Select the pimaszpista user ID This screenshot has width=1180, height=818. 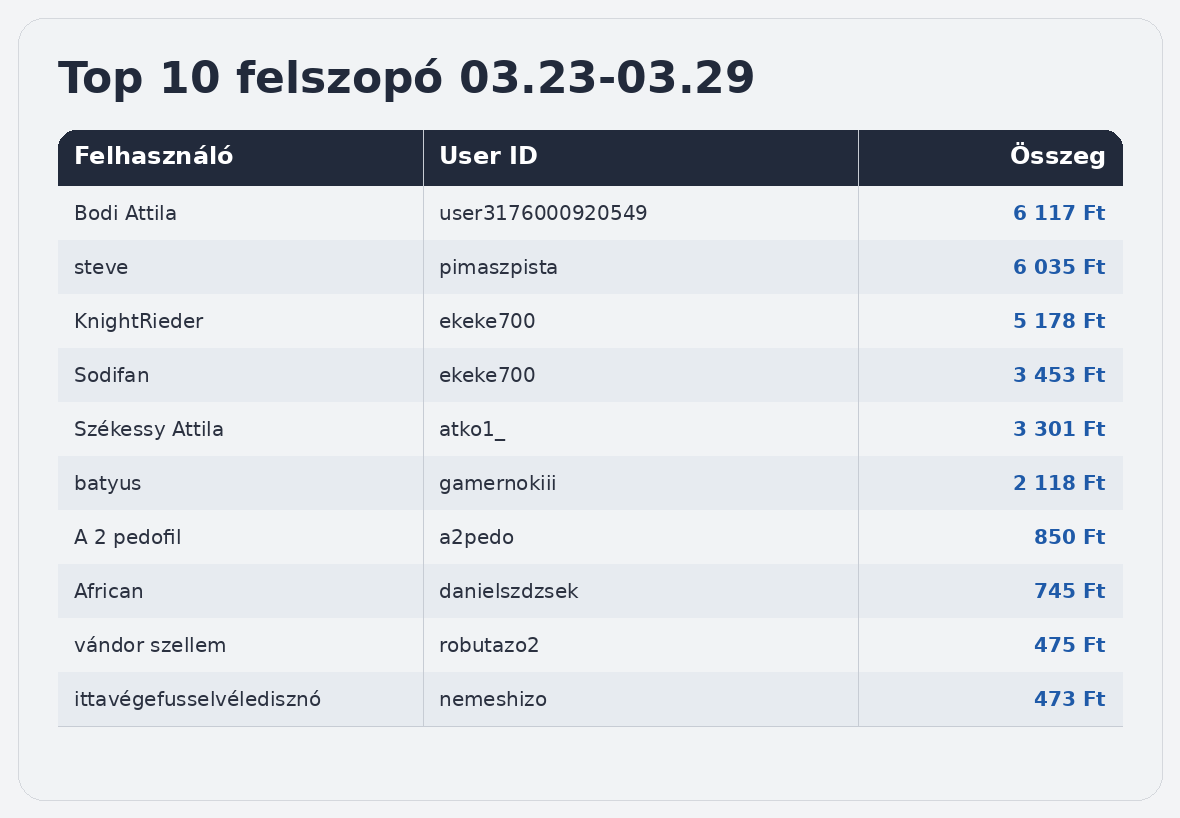[498, 267]
